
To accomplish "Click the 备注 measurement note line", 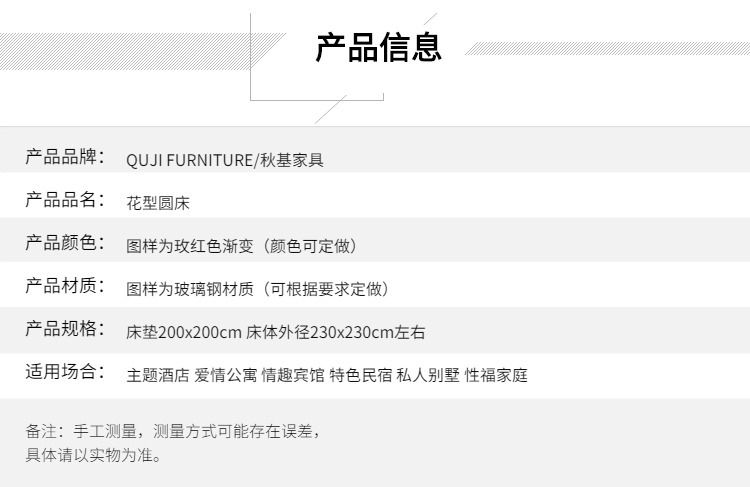I will [x=173, y=432].
